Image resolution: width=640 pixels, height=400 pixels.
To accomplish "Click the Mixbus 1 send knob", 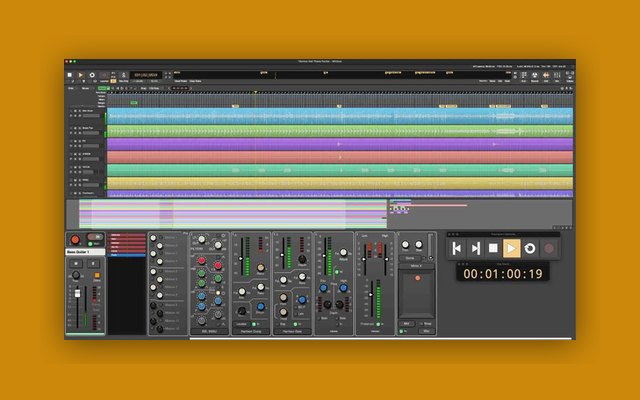I will (153, 238).
